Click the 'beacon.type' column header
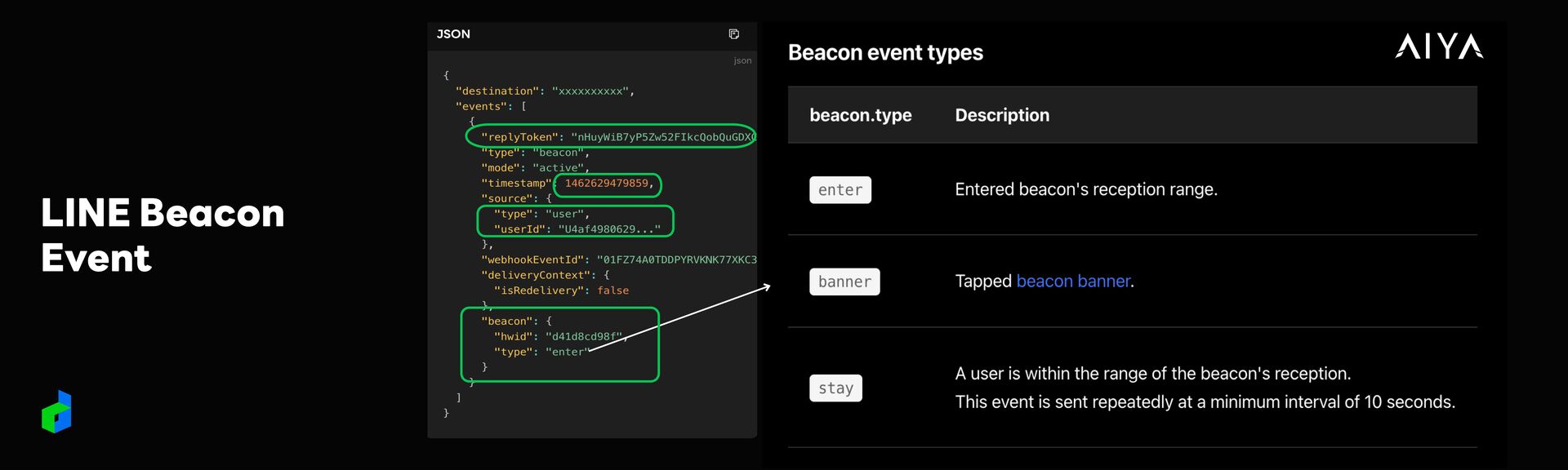The width and height of the screenshot is (1568, 470). click(861, 115)
